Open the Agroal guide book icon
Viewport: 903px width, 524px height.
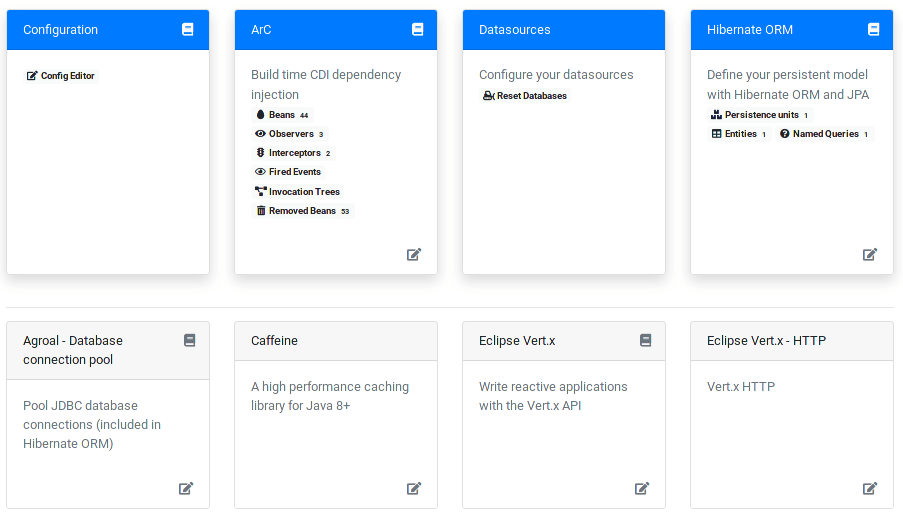pyautogui.click(x=189, y=340)
